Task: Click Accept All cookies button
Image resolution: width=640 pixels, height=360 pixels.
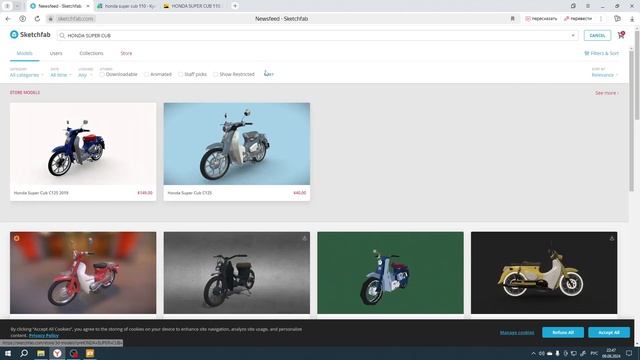Action: click(609, 332)
